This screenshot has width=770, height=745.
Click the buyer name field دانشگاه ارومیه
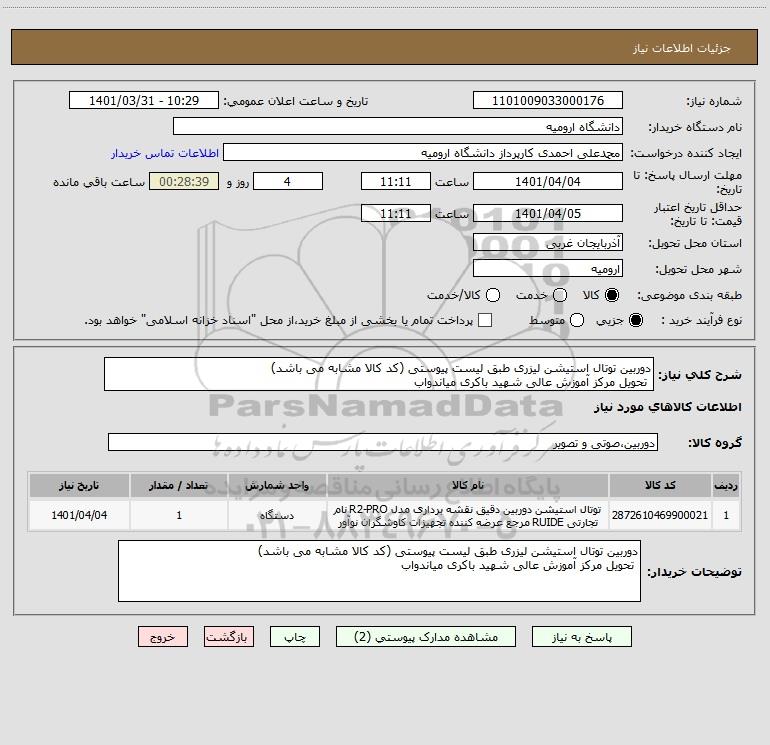pos(398,127)
